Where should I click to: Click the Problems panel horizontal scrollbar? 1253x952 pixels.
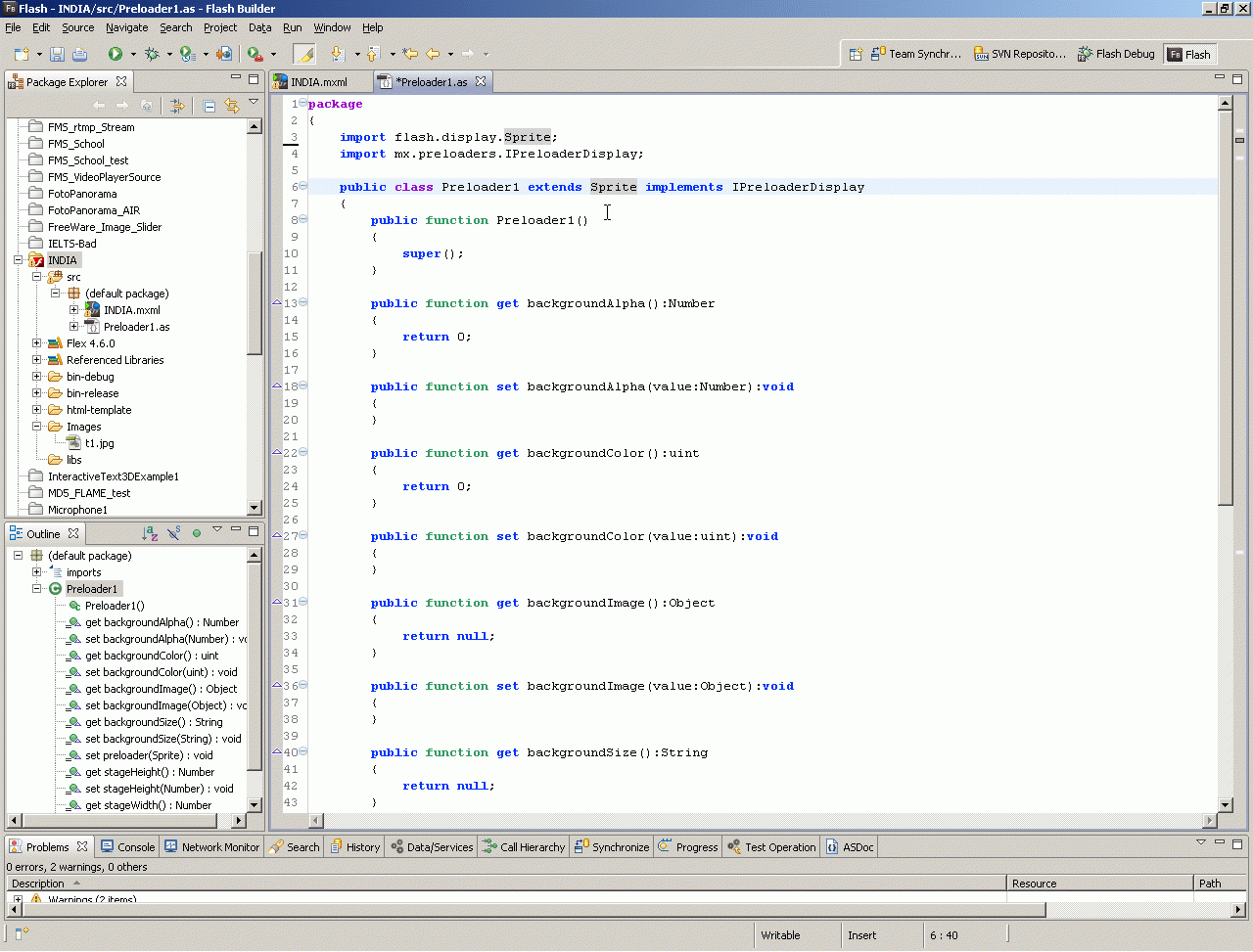tap(529, 910)
